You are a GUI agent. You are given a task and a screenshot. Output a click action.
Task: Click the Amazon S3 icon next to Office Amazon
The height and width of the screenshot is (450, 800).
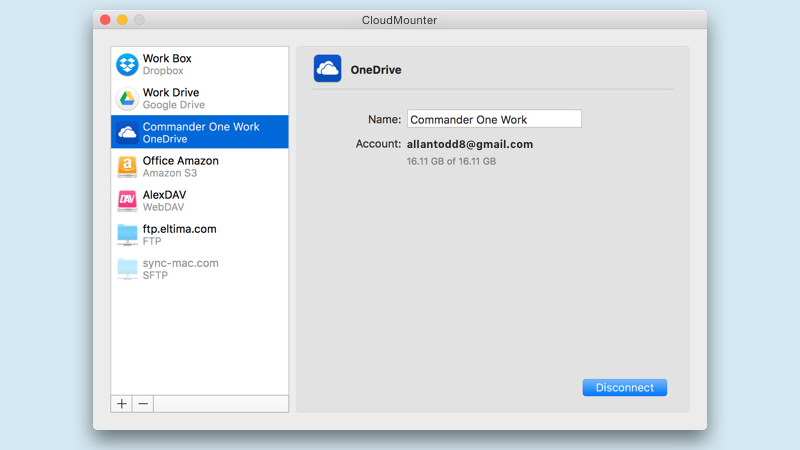(x=127, y=166)
